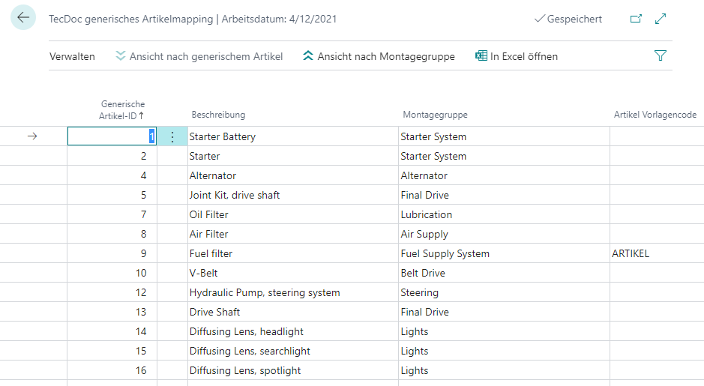The image size is (704, 386).
Task: Click the Generische Artikel-ID field with 1
Action: point(112,136)
